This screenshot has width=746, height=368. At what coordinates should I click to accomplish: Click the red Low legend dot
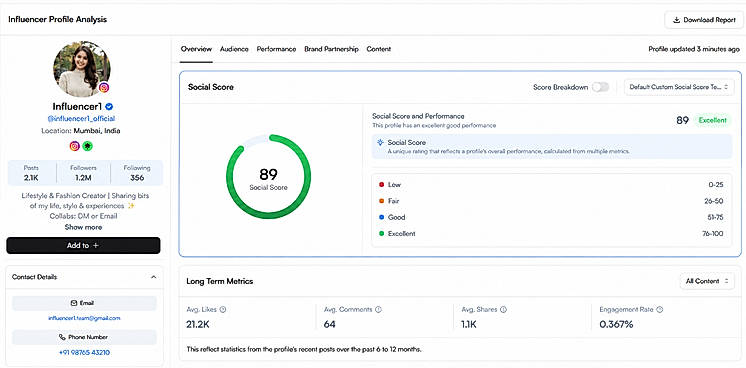381,184
